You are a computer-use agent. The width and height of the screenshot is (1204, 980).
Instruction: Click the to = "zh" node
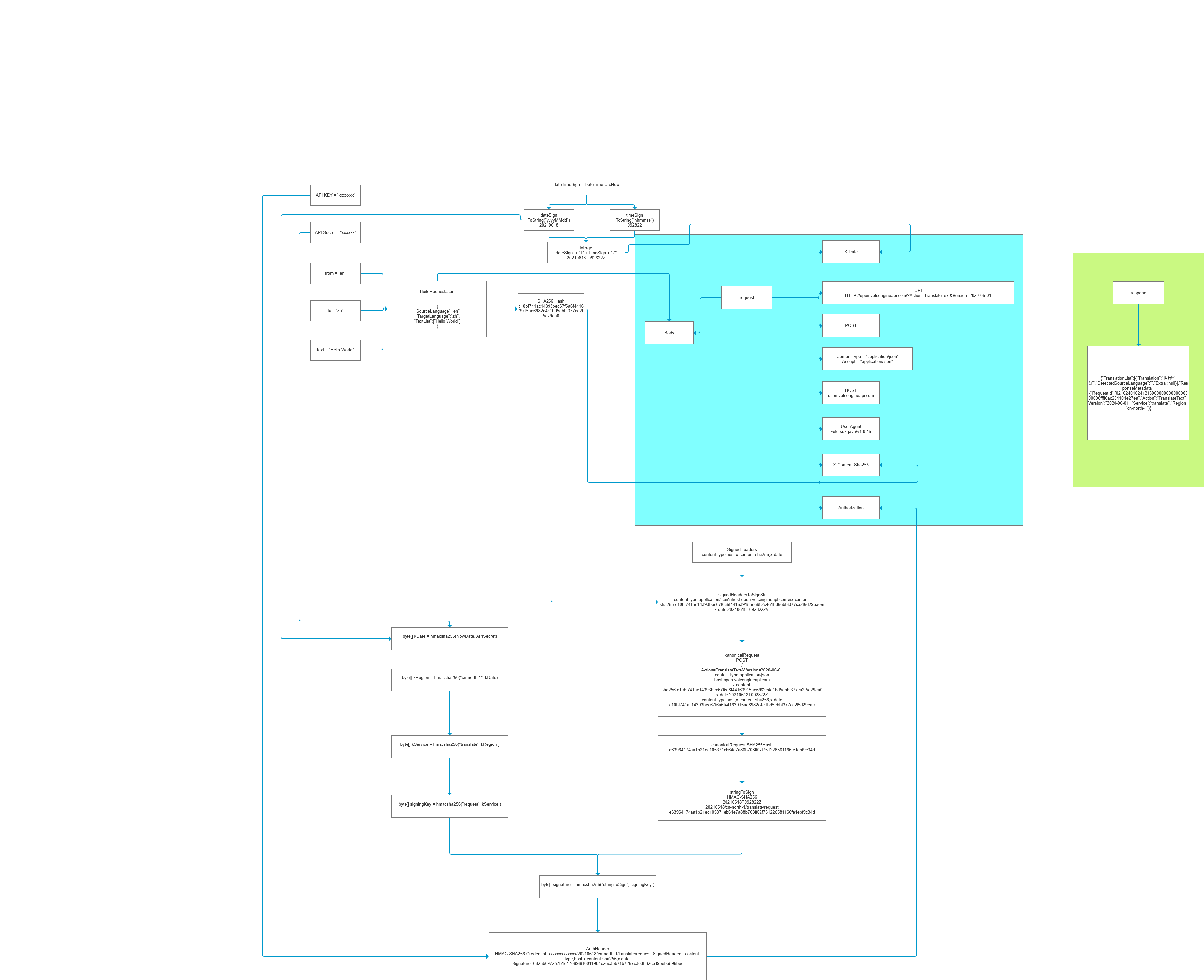[x=335, y=310]
